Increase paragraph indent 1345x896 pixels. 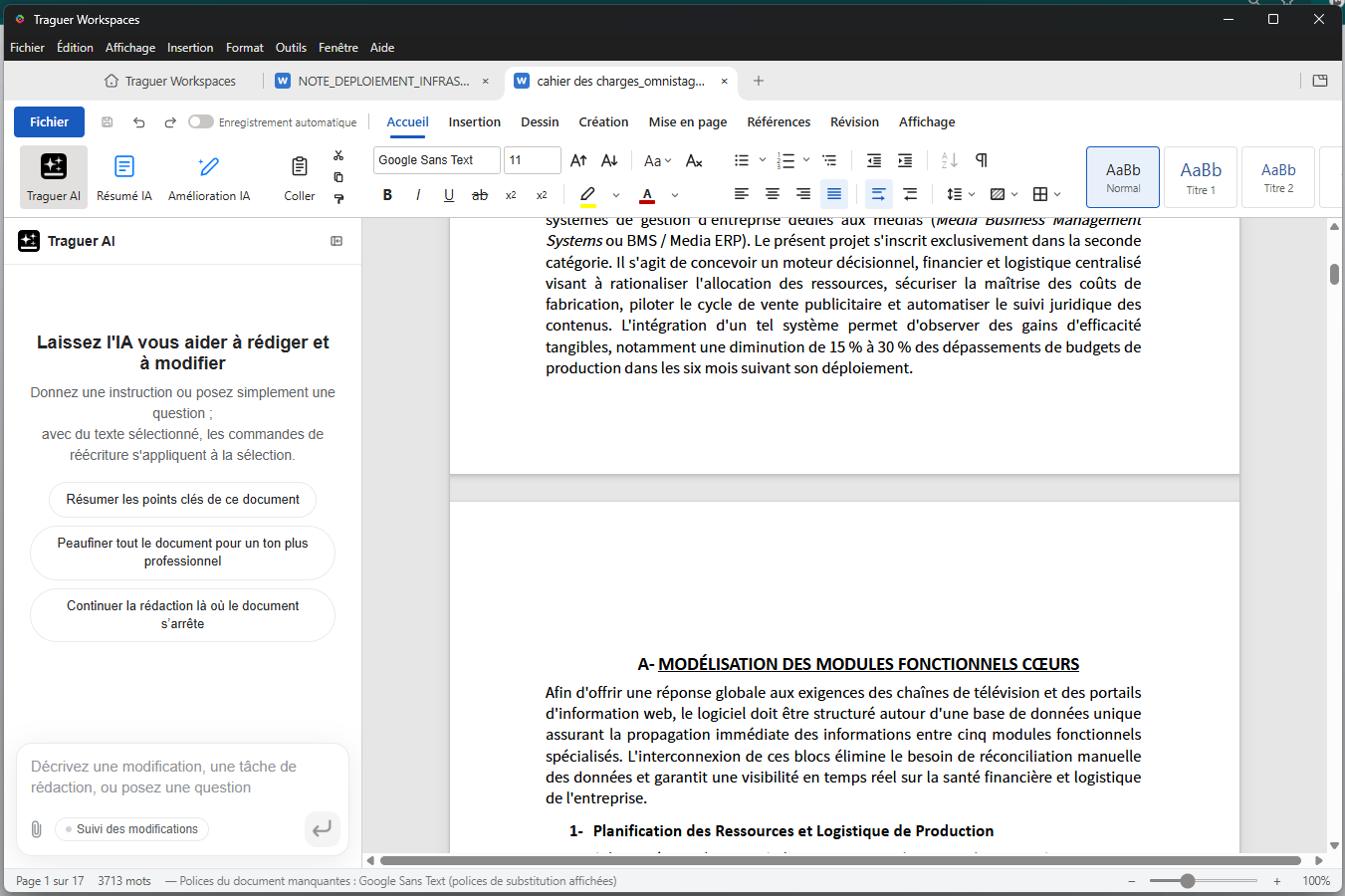905,160
